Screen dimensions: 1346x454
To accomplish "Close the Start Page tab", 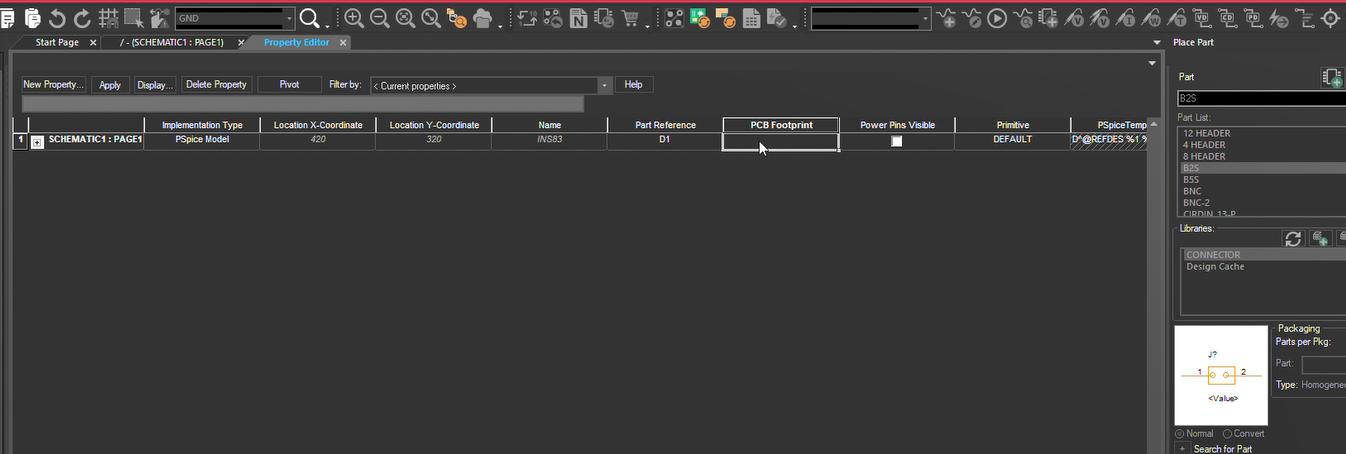I will point(92,43).
